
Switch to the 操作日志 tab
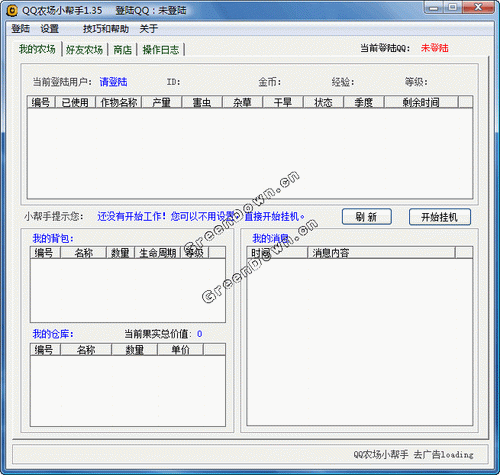(161, 50)
